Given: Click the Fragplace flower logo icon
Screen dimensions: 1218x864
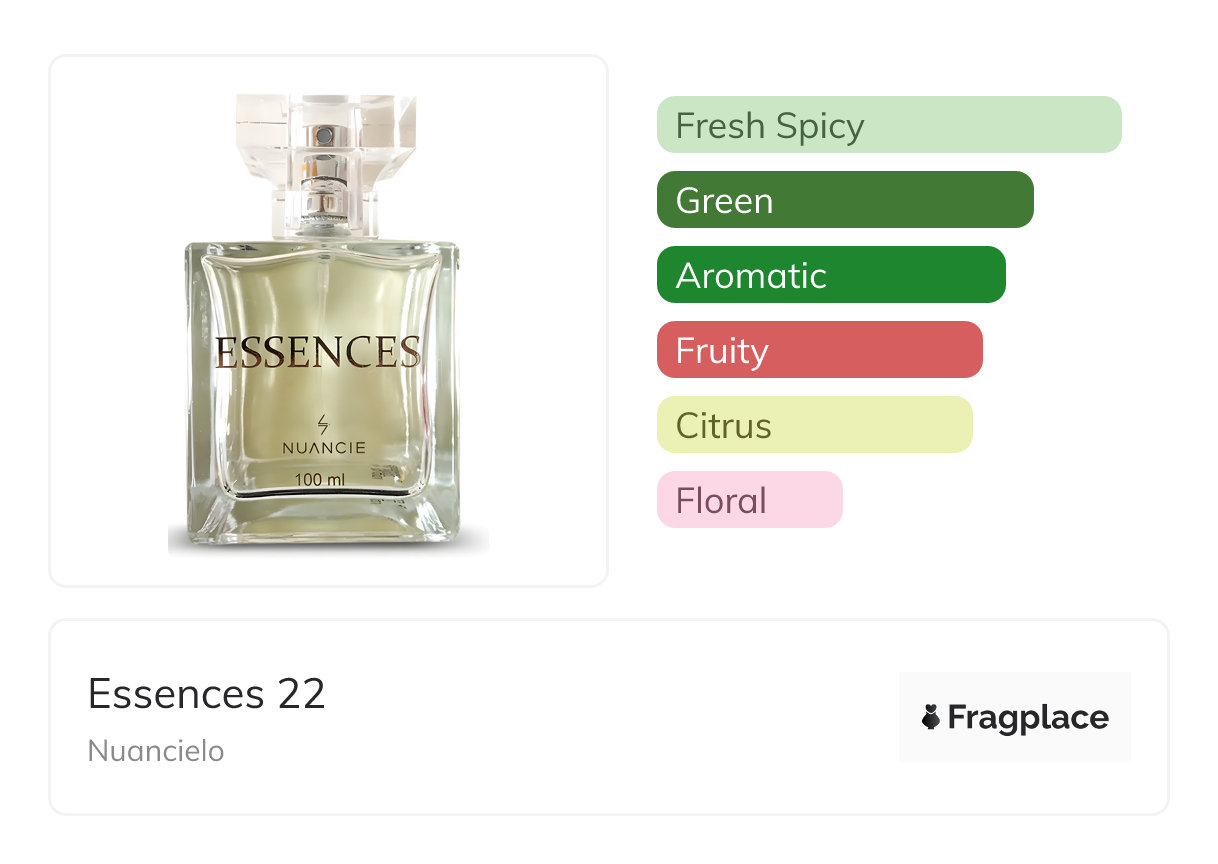Looking at the screenshot, I should tap(931, 717).
